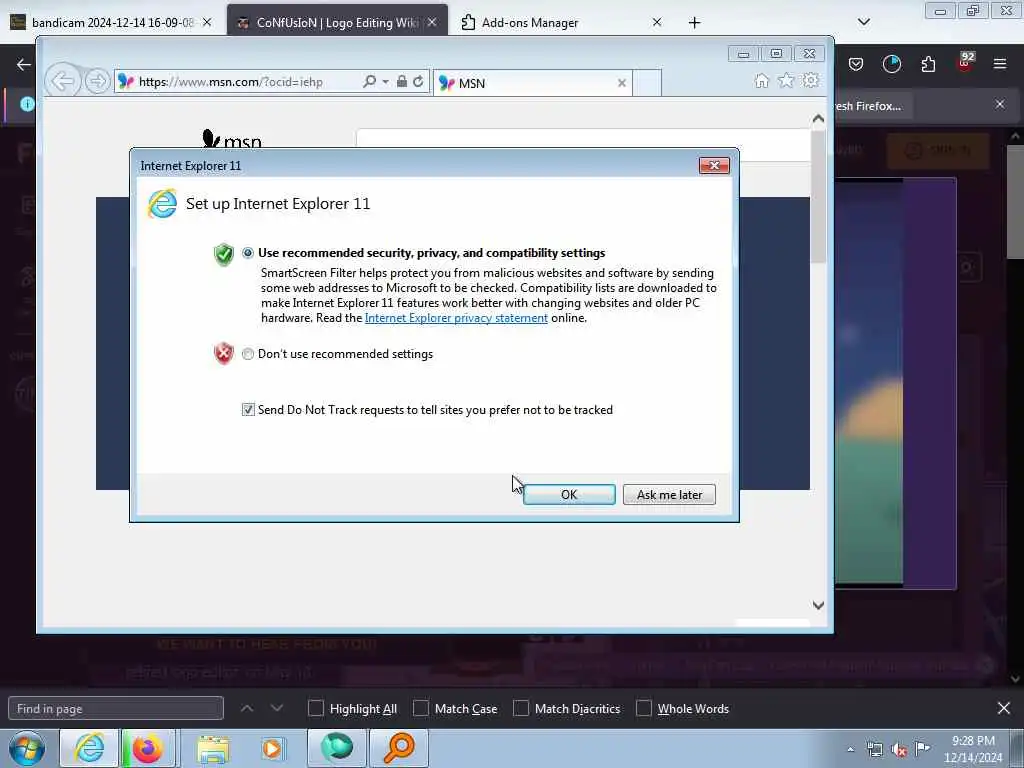Show hidden tray icons arrow
The image size is (1024, 768).
[x=850, y=750]
